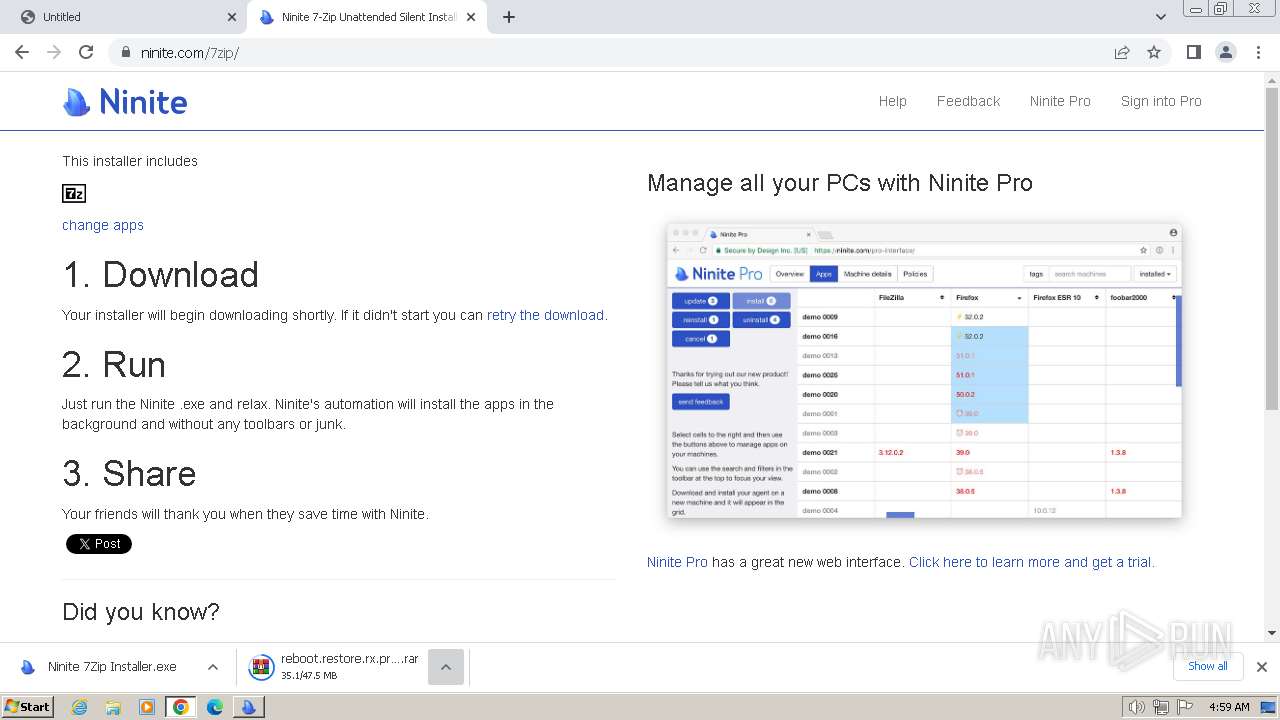Click the 7-Zip app icon
The image size is (1280, 720).
(x=74, y=194)
